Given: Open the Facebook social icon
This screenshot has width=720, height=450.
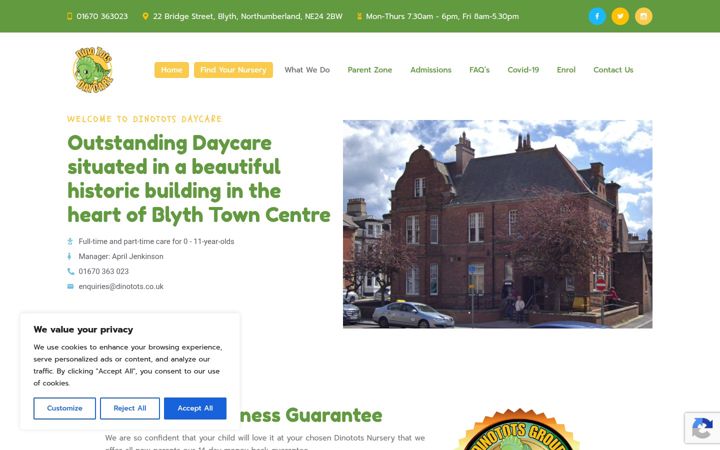Looking at the screenshot, I should (x=597, y=17).
